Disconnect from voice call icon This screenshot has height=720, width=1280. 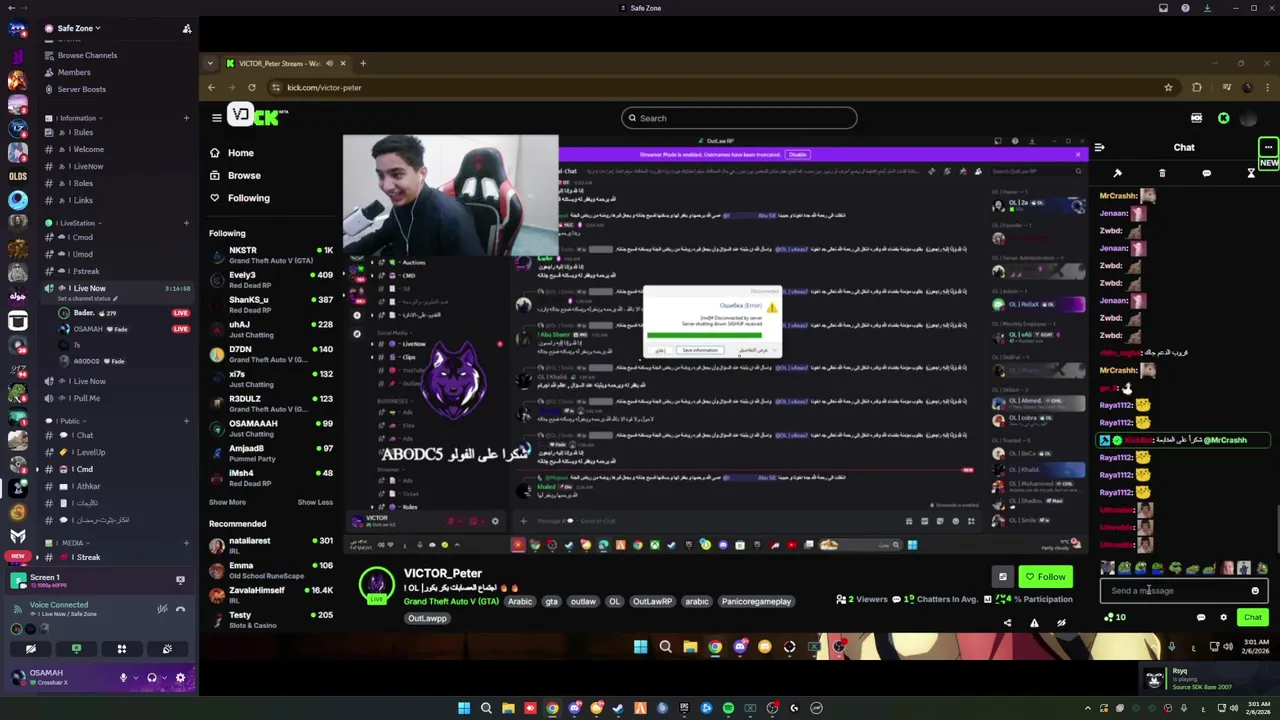pos(181,609)
